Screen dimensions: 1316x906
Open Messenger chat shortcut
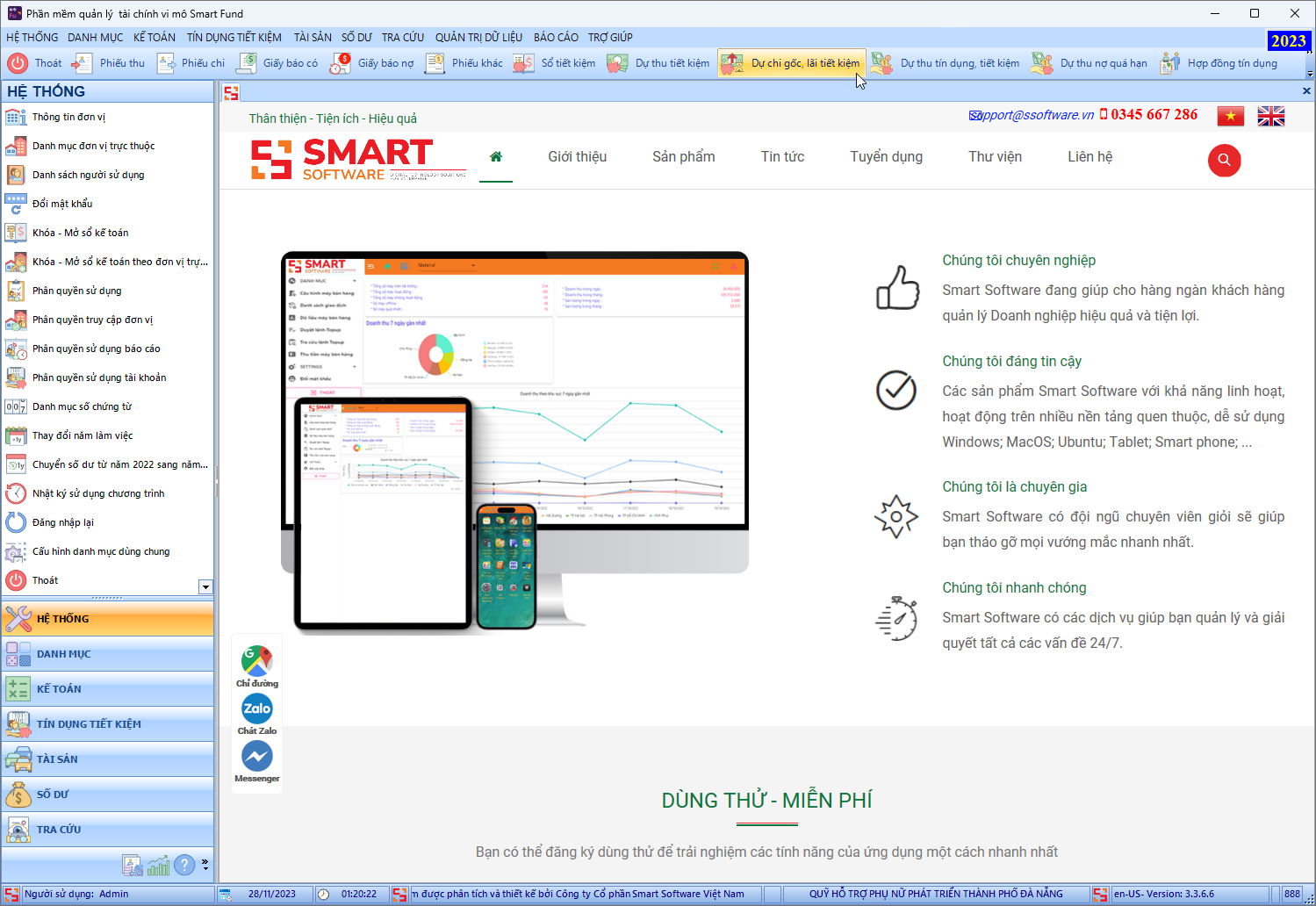click(257, 761)
